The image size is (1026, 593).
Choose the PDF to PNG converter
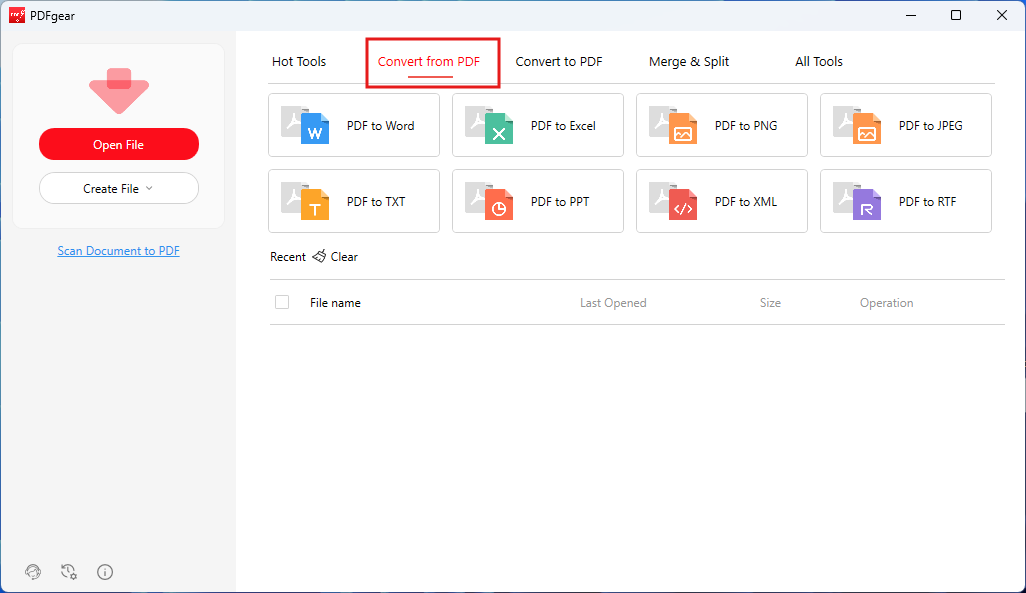[722, 125]
